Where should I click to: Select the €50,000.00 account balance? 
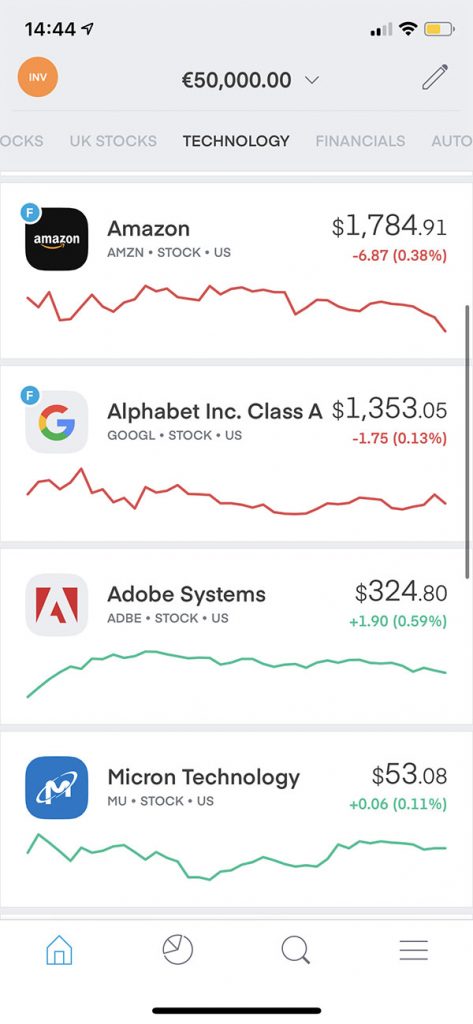[x=236, y=80]
